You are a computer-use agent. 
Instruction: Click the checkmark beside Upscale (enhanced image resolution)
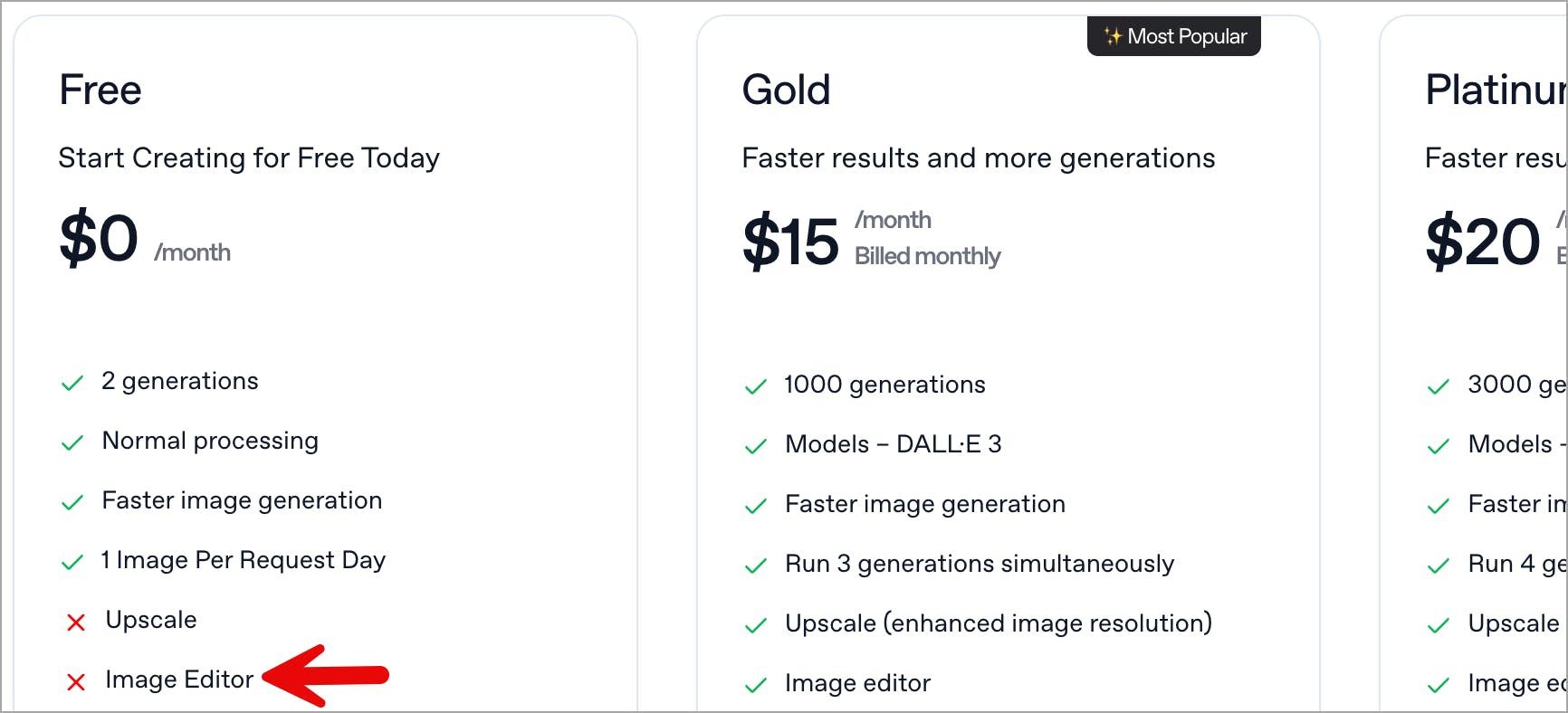click(x=755, y=626)
